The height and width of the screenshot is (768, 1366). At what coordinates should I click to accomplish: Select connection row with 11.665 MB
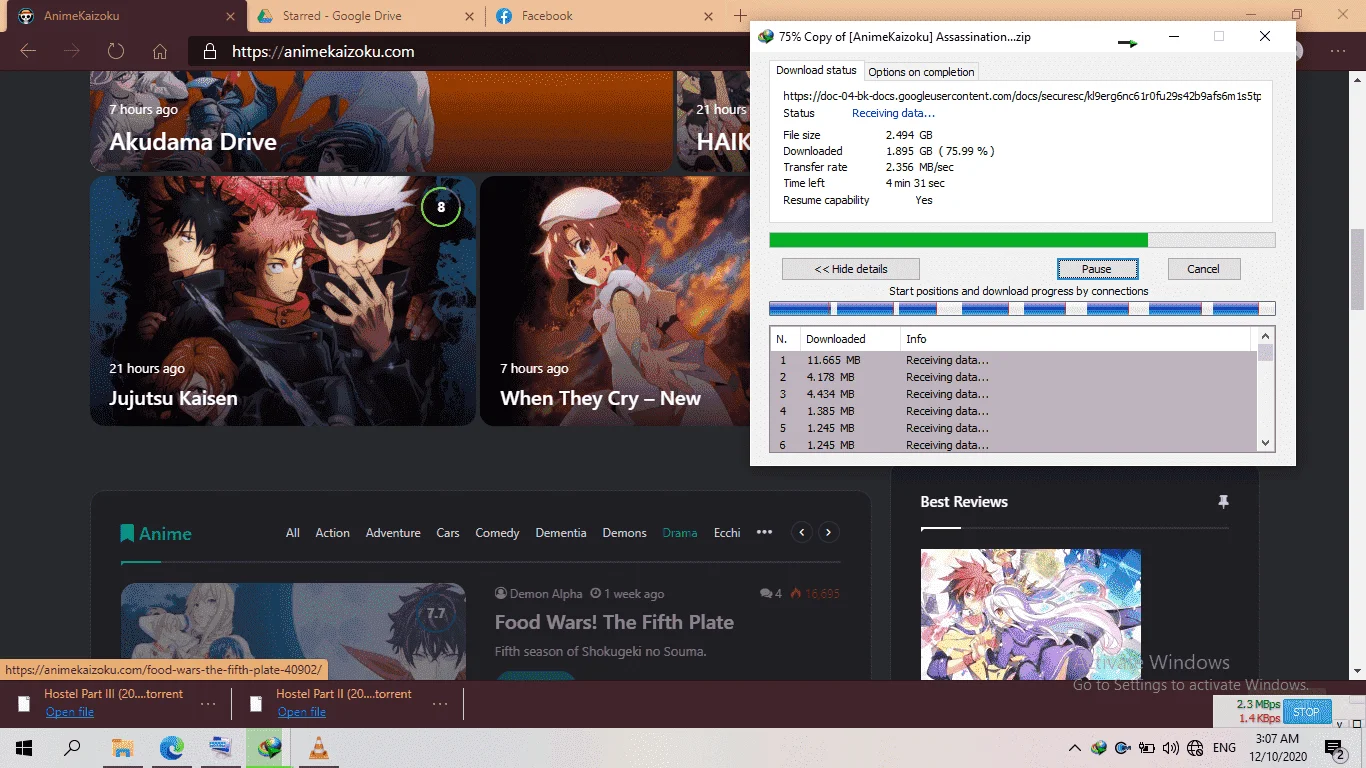pyautogui.click(x=1013, y=360)
